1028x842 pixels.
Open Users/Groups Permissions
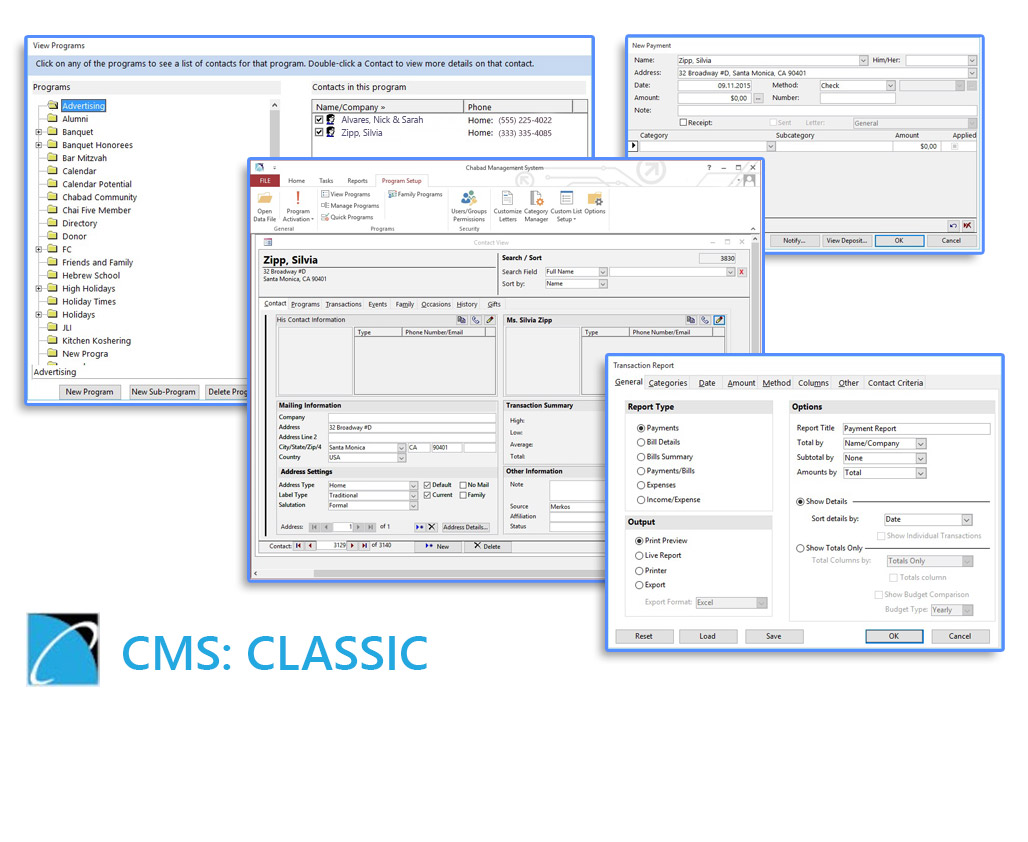pyautogui.click(x=468, y=199)
